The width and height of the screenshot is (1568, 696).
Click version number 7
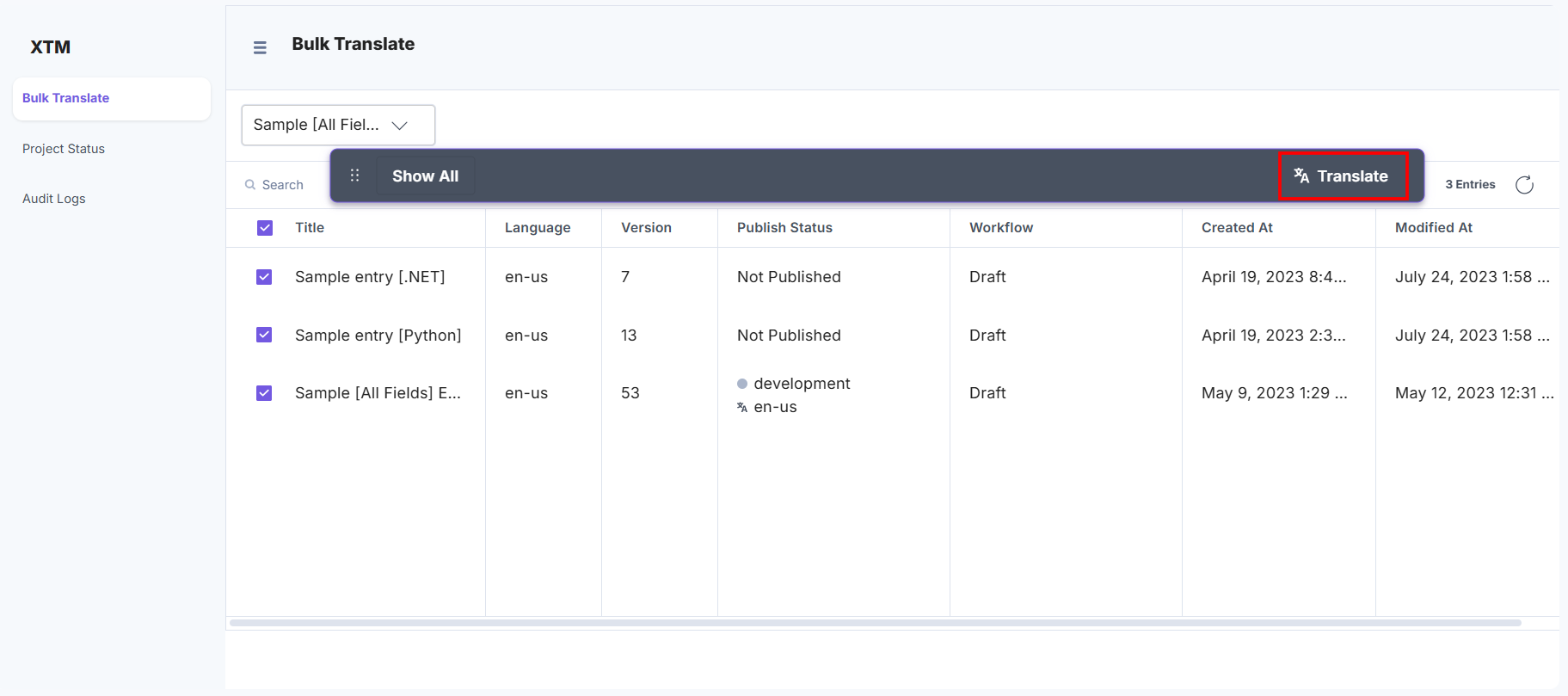pos(625,277)
